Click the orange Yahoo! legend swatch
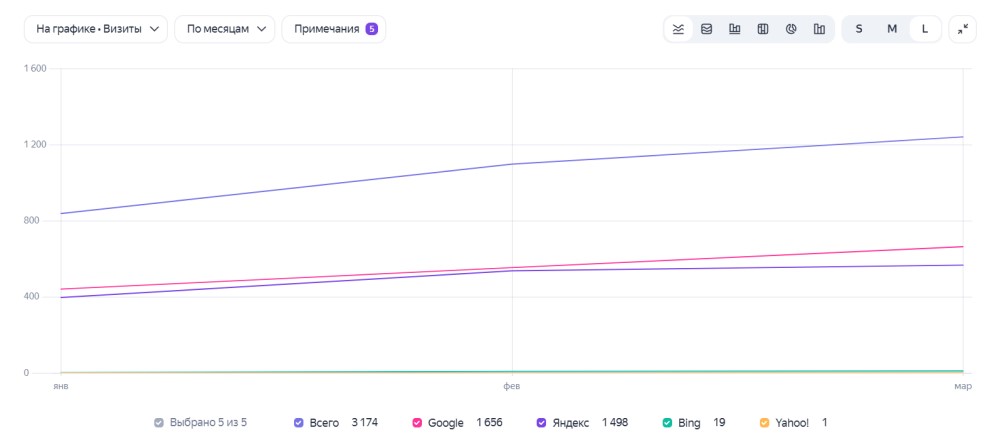The height and width of the screenshot is (445, 1000). pyautogui.click(x=764, y=422)
